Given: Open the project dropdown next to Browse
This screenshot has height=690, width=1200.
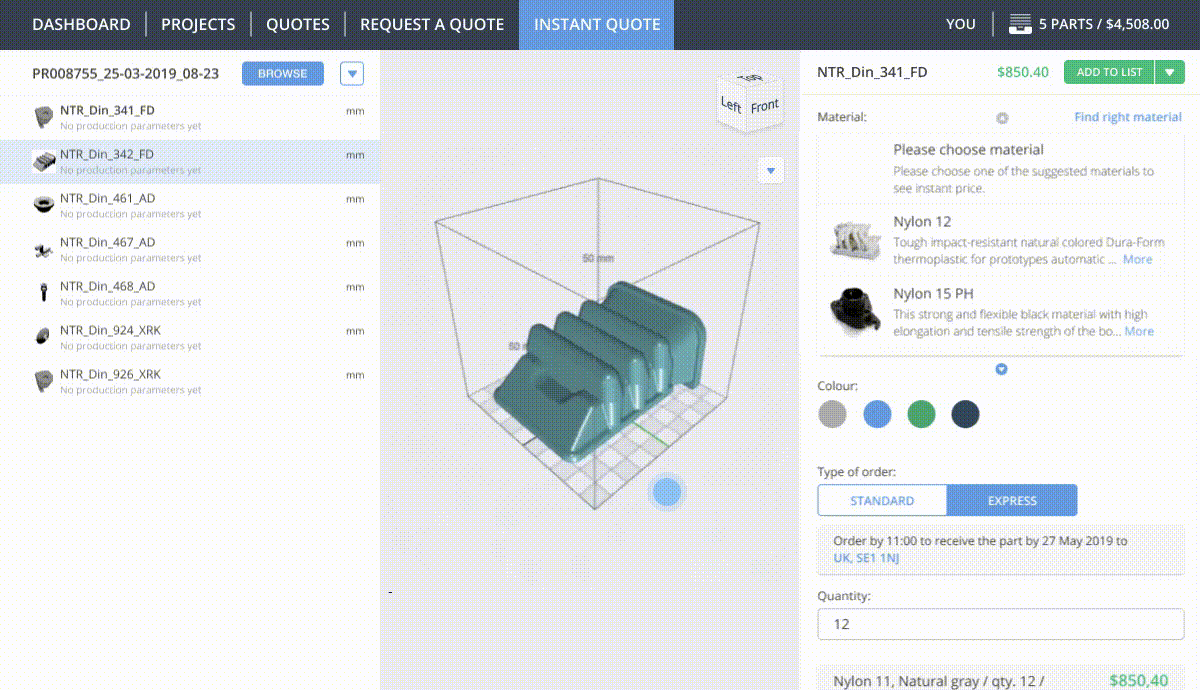Looking at the screenshot, I should click(352, 74).
